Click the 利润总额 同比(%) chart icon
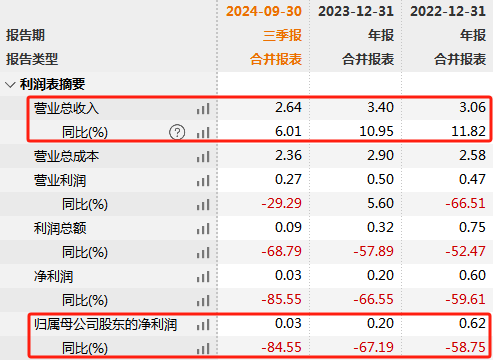This screenshot has width=493, height=360. [203, 253]
